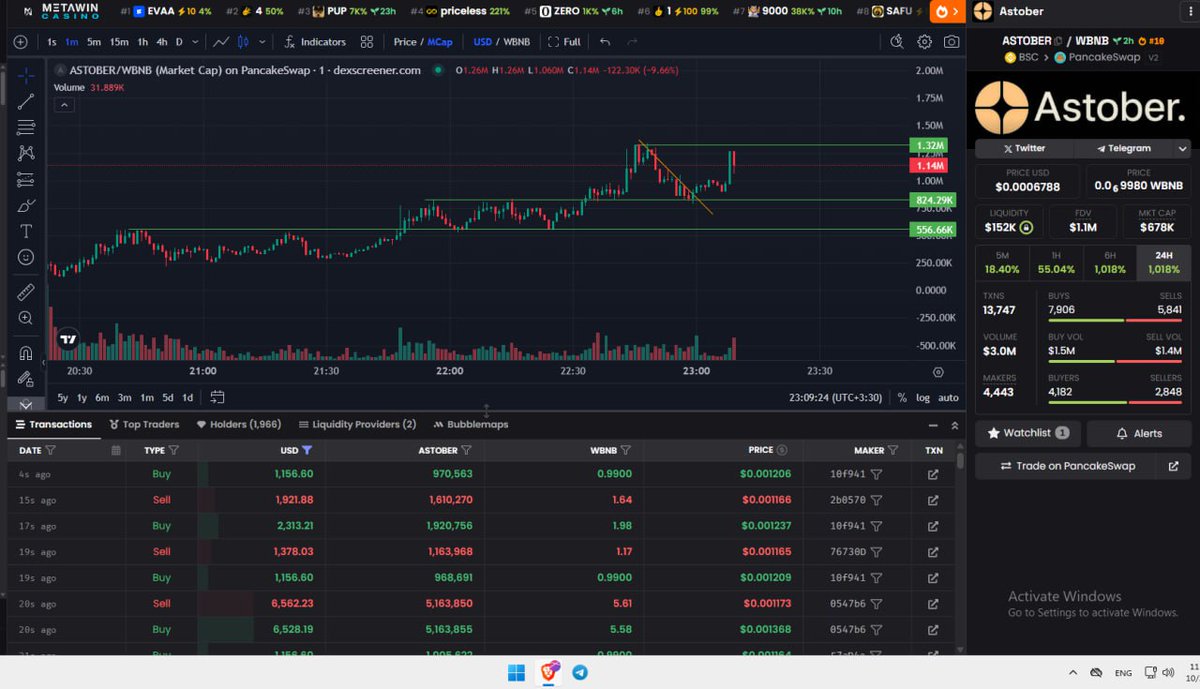Open the Fibonacci retracement tool
1200x689 pixels.
pyautogui.click(x=26, y=127)
